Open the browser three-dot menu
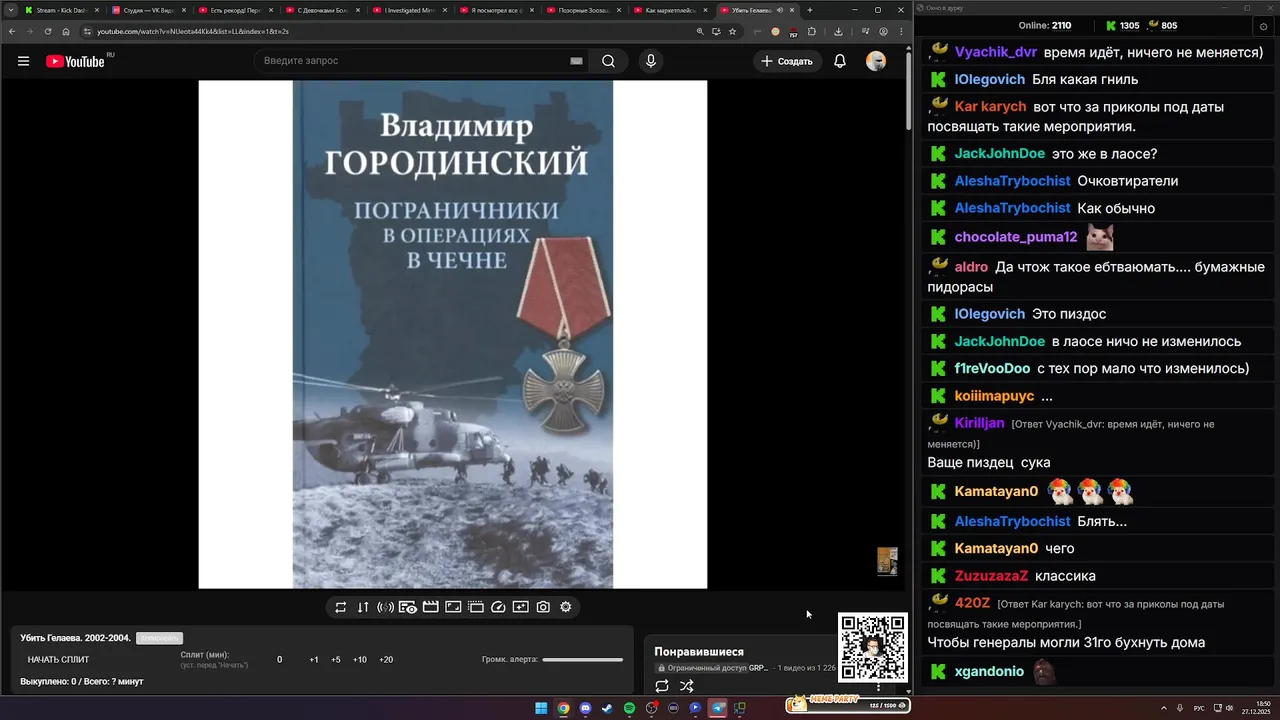The width and height of the screenshot is (1280, 720). (901, 31)
